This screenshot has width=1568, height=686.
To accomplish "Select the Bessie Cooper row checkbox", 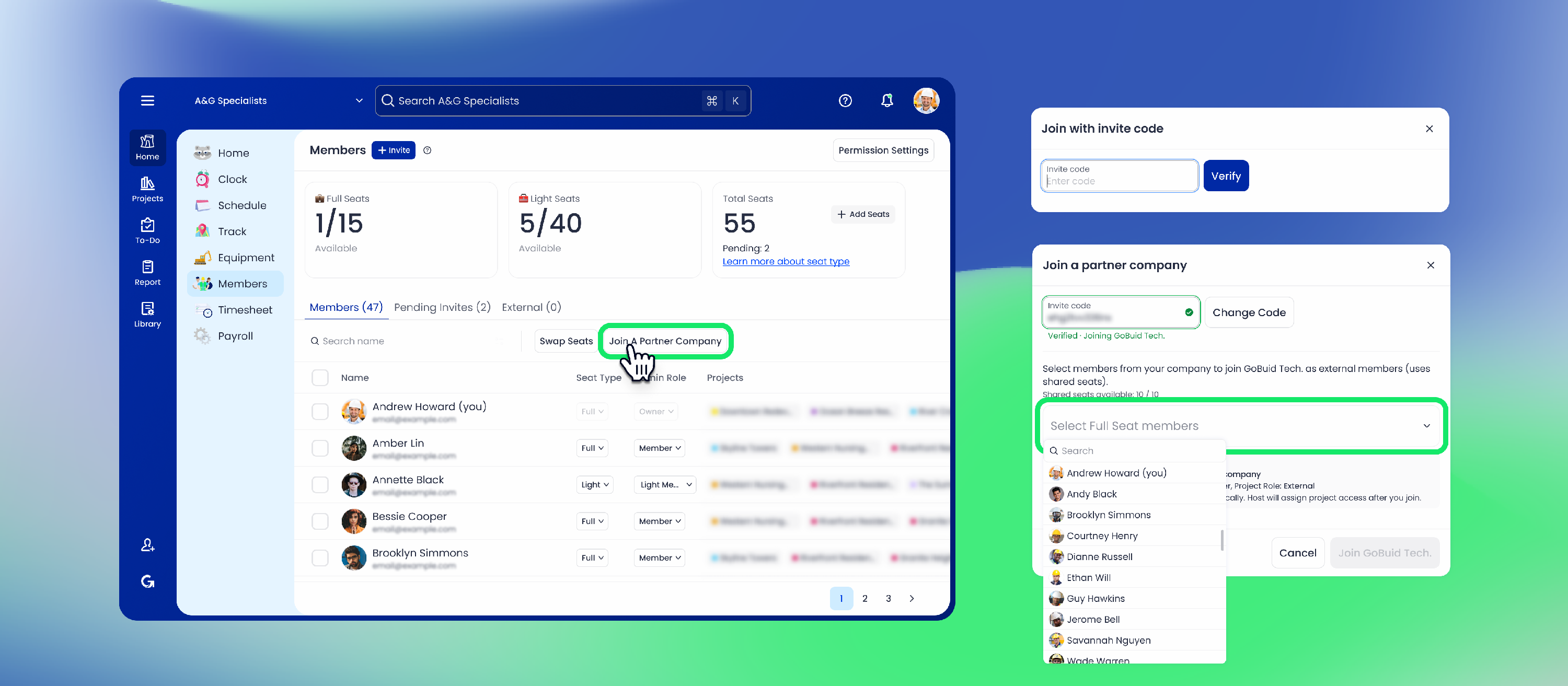I will [319, 521].
